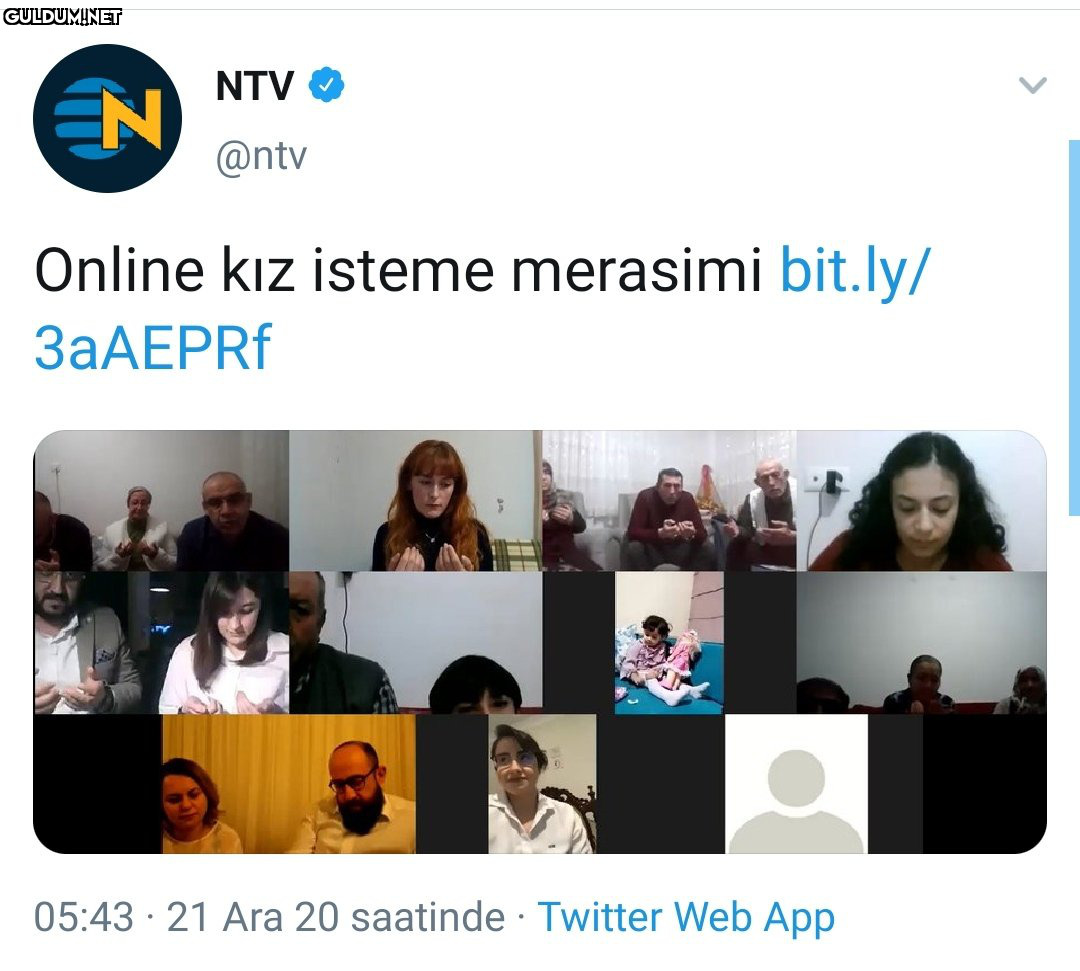
Task: Select the elderly couple video tile top left
Action: [161, 501]
